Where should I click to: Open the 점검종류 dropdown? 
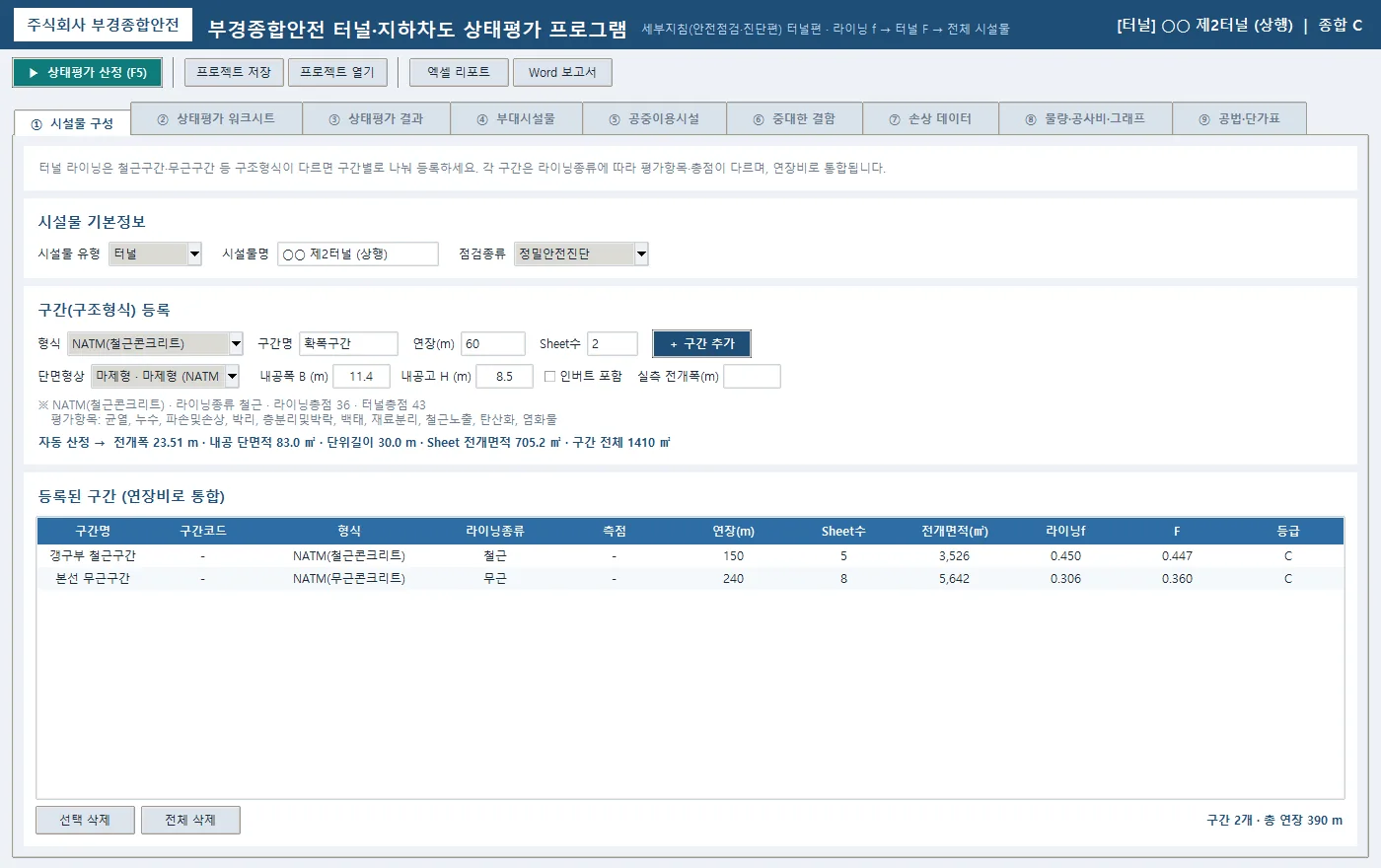pyautogui.click(x=581, y=254)
